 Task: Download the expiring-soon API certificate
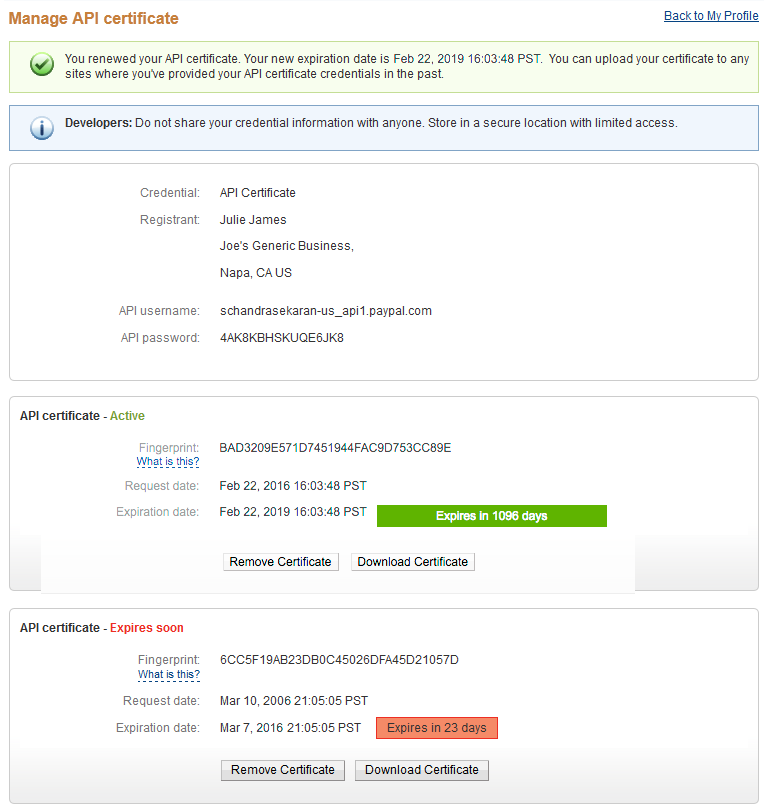(421, 770)
